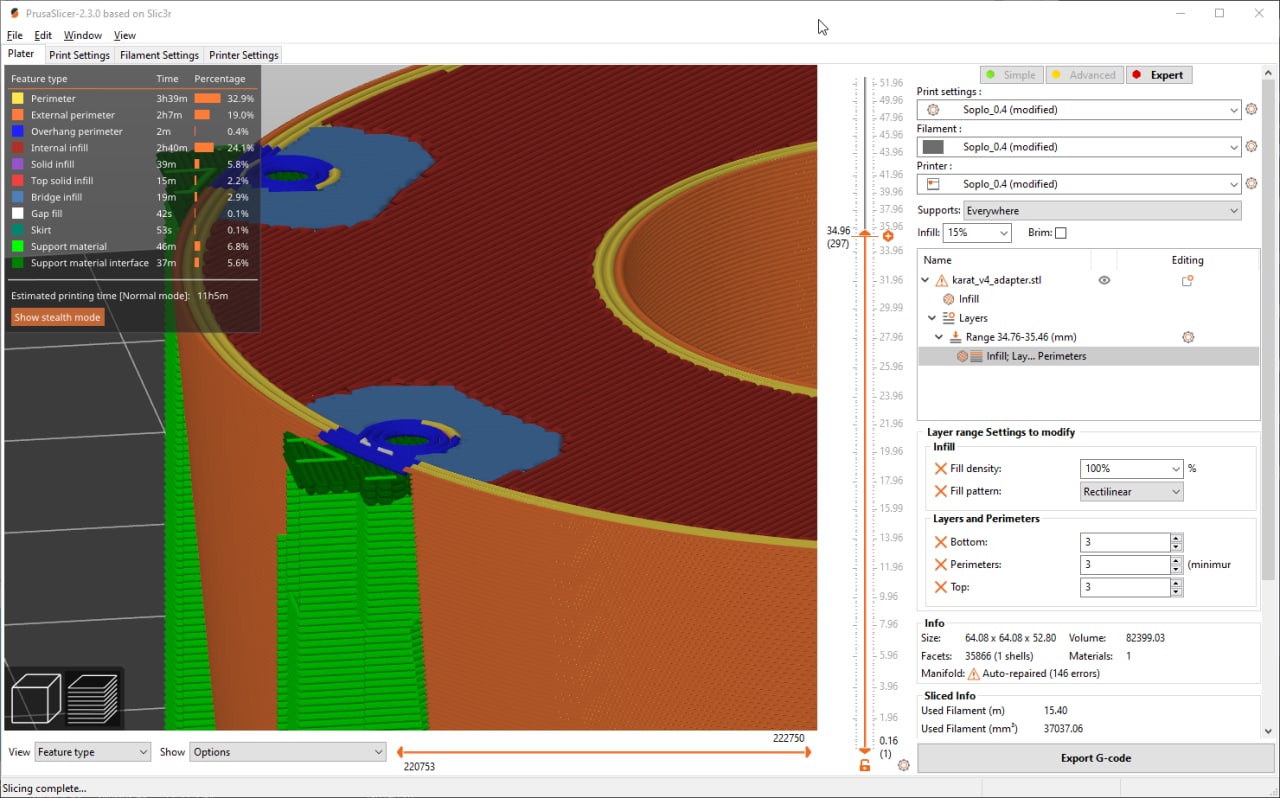Remove Fill density override X icon
The image size is (1280, 798).
pos(940,469)
